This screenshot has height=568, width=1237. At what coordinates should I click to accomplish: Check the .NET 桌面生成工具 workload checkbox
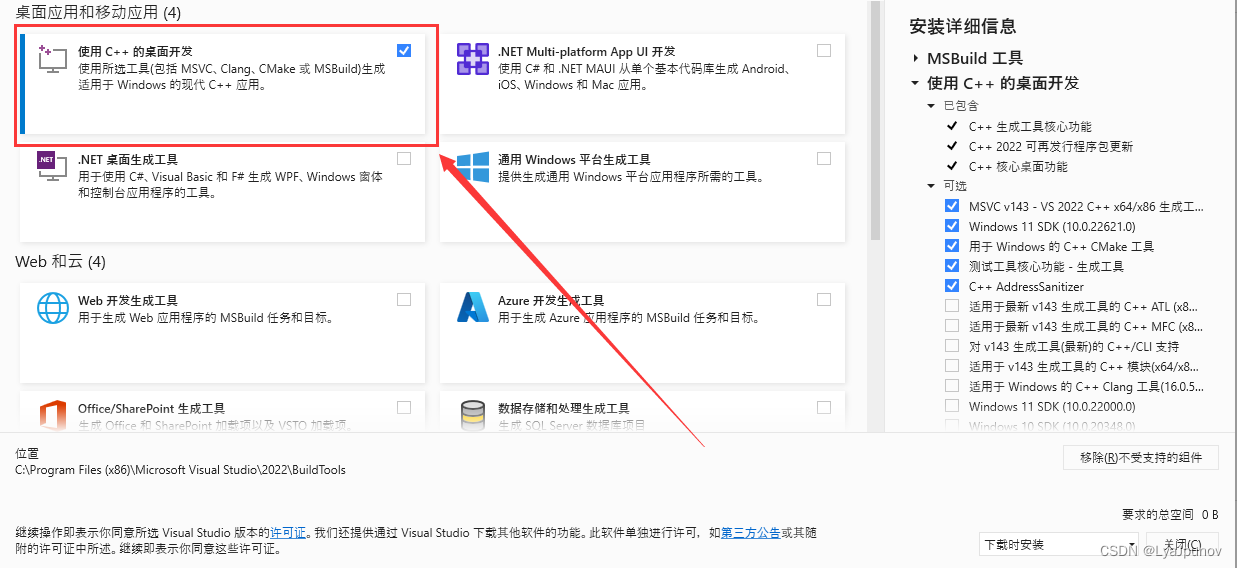pos(404,158)
